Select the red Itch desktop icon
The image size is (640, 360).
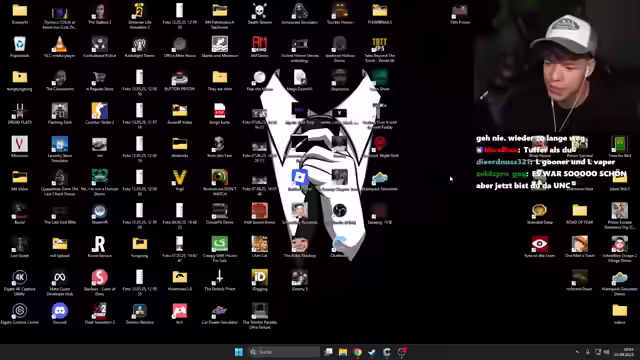coord(180,311)
